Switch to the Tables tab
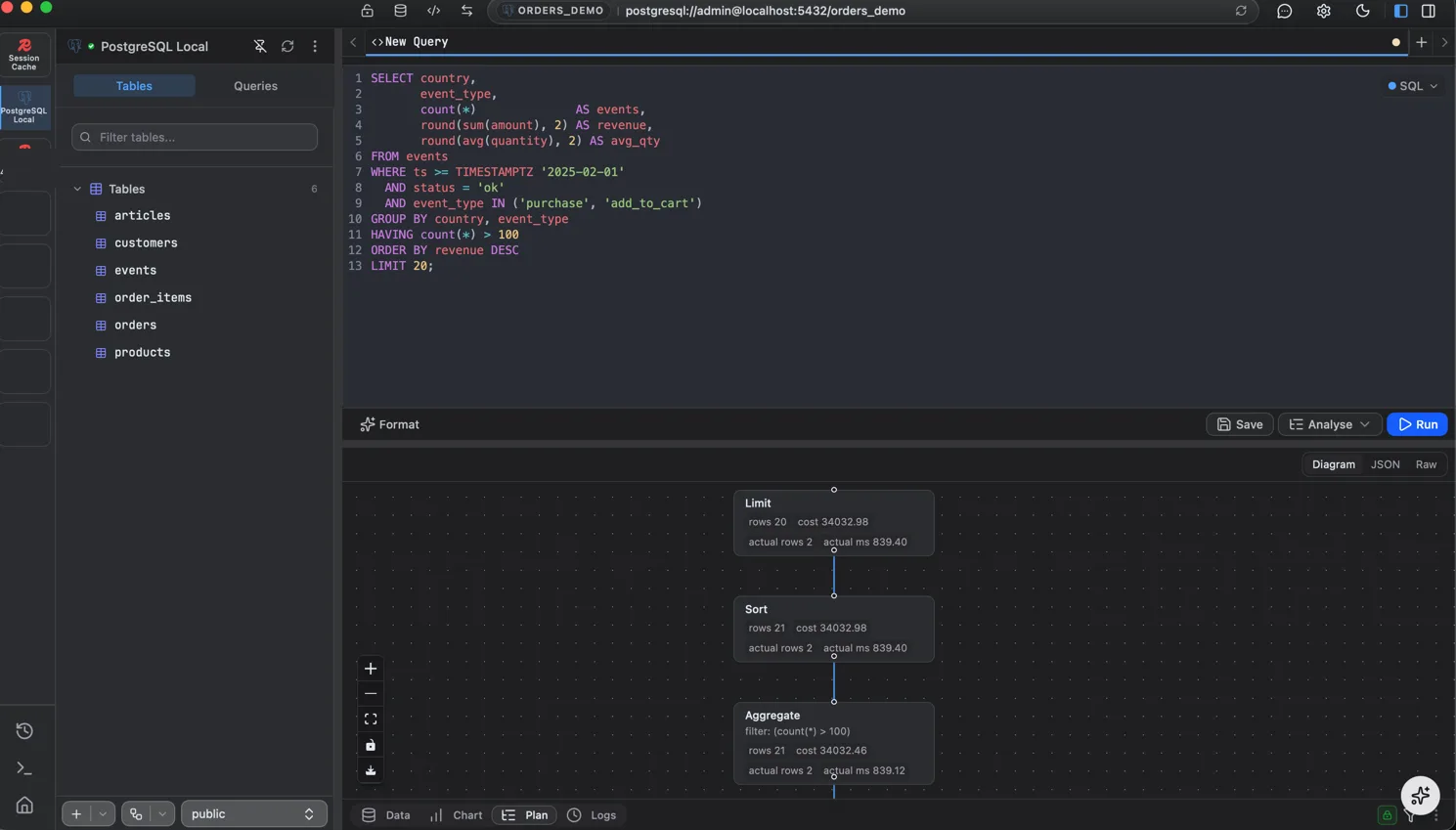The width and height of the screenshot is (1456, 830). [134, 86]
